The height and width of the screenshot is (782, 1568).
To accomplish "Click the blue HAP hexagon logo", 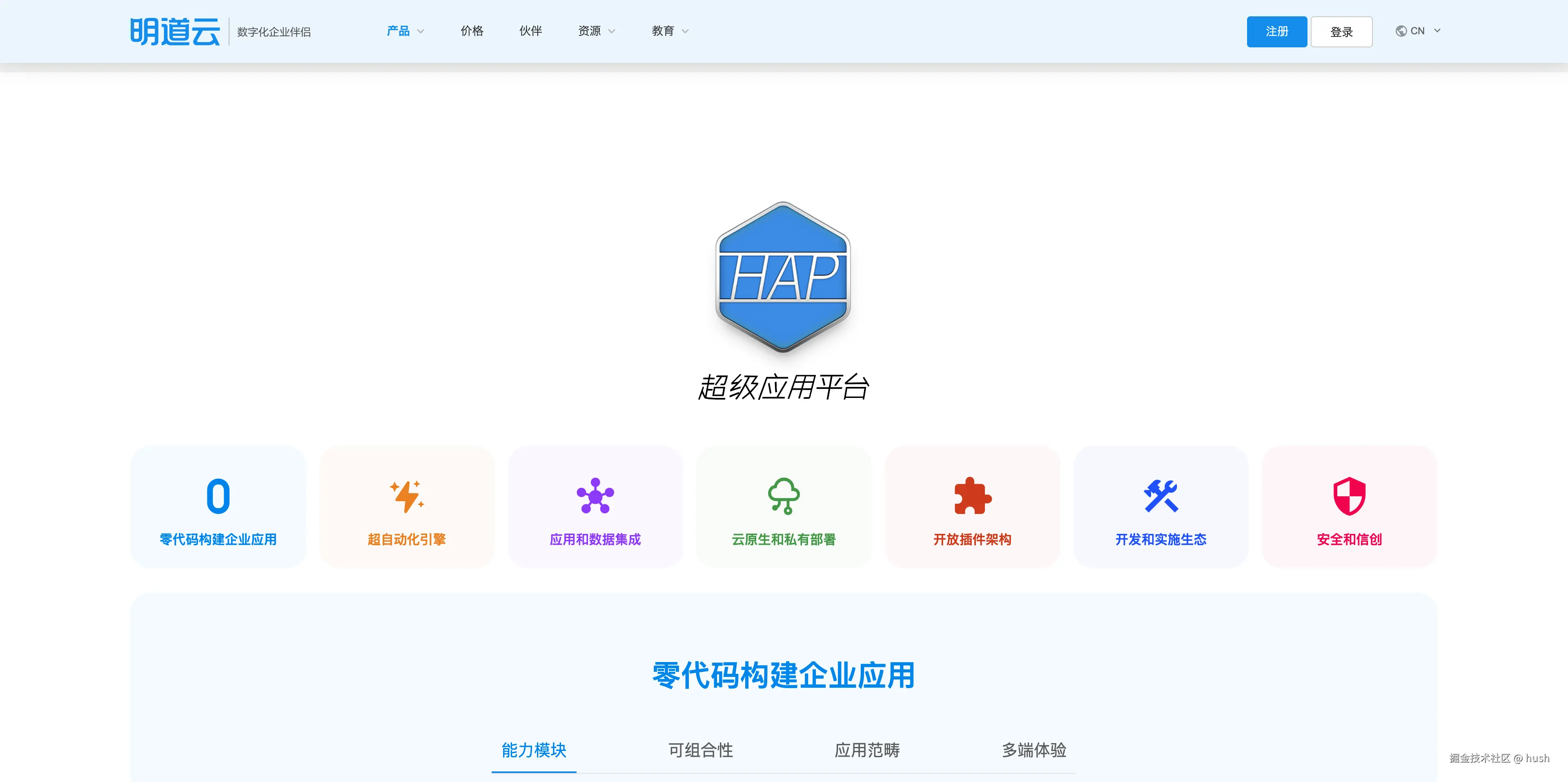I will click(x=784, y=277).
